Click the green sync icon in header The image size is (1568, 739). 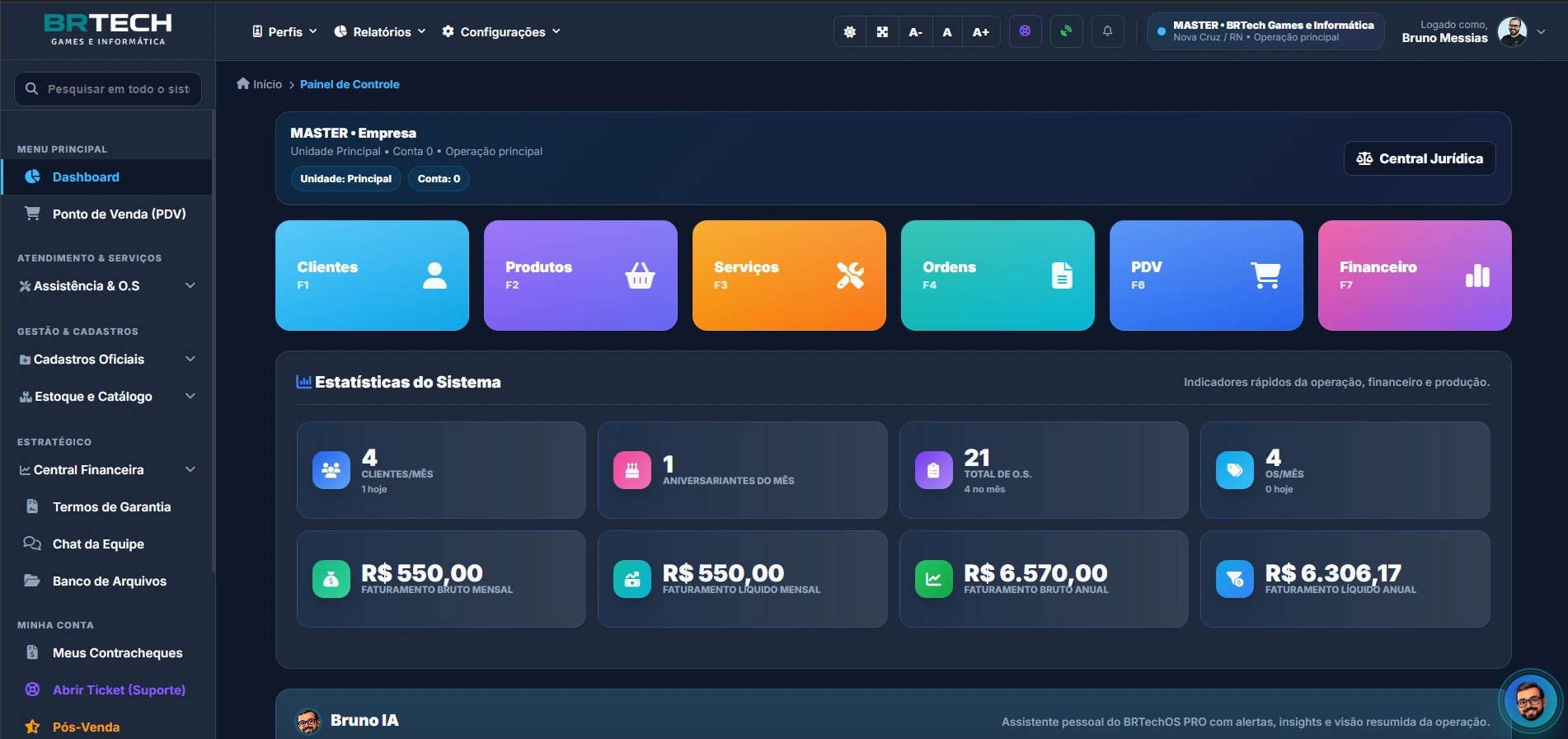pyautogui.click(x=1066, y=31)
